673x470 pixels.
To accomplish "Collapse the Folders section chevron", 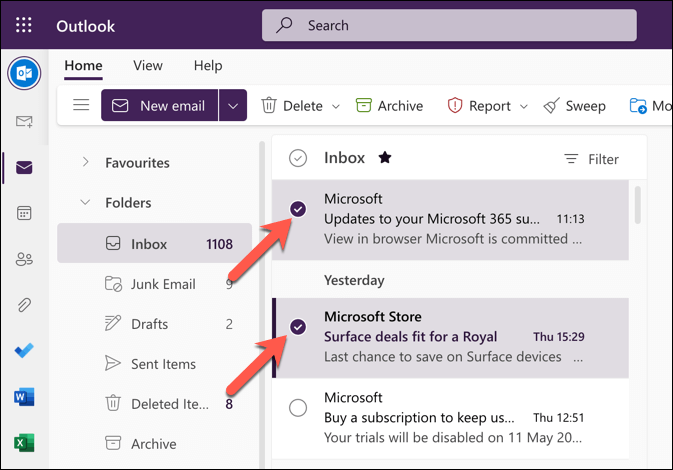I will pos(85,202).
